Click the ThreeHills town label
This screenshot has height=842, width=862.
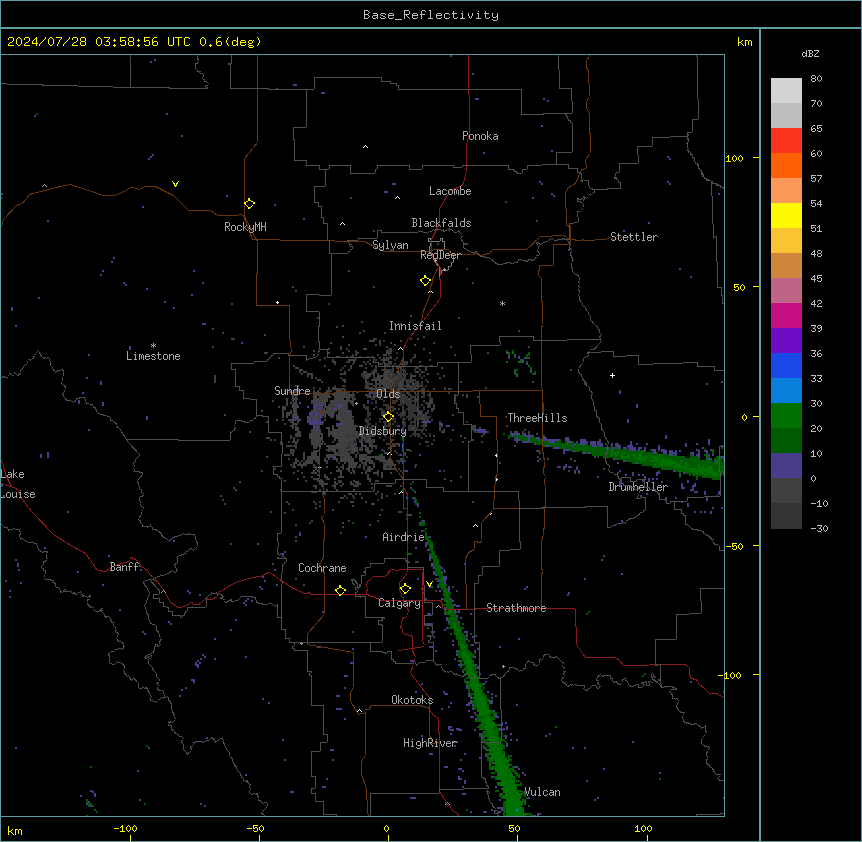pos(537,418)
